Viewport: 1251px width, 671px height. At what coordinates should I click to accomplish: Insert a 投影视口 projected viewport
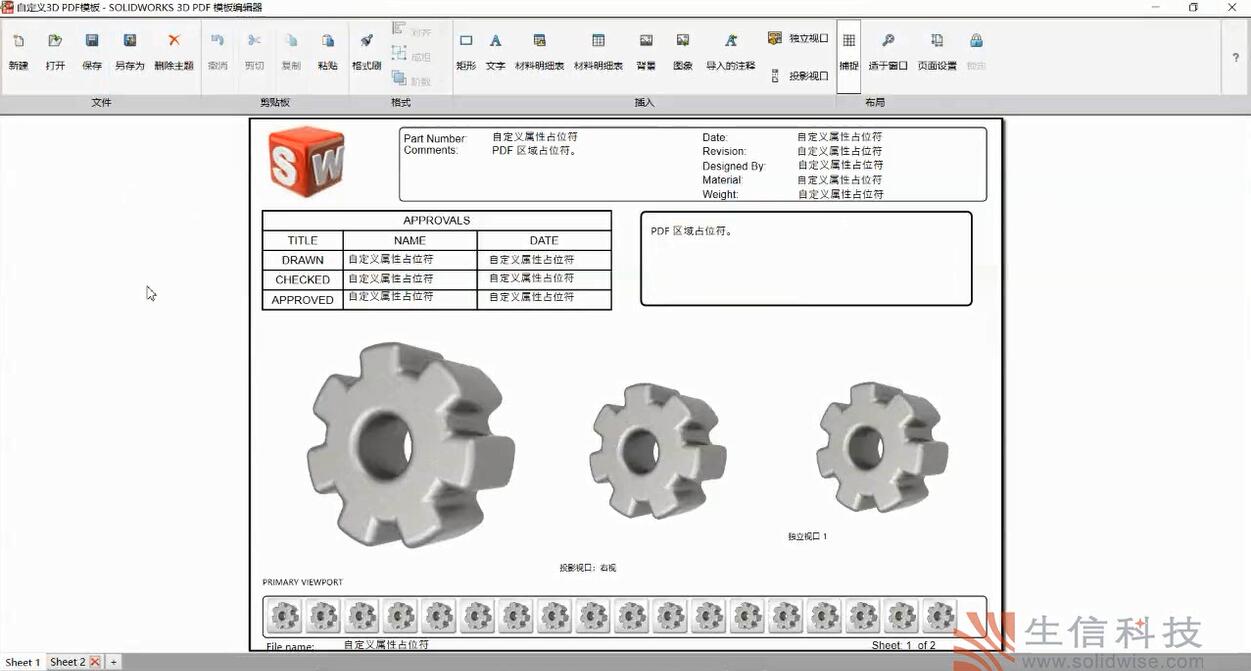pos(798,76)
